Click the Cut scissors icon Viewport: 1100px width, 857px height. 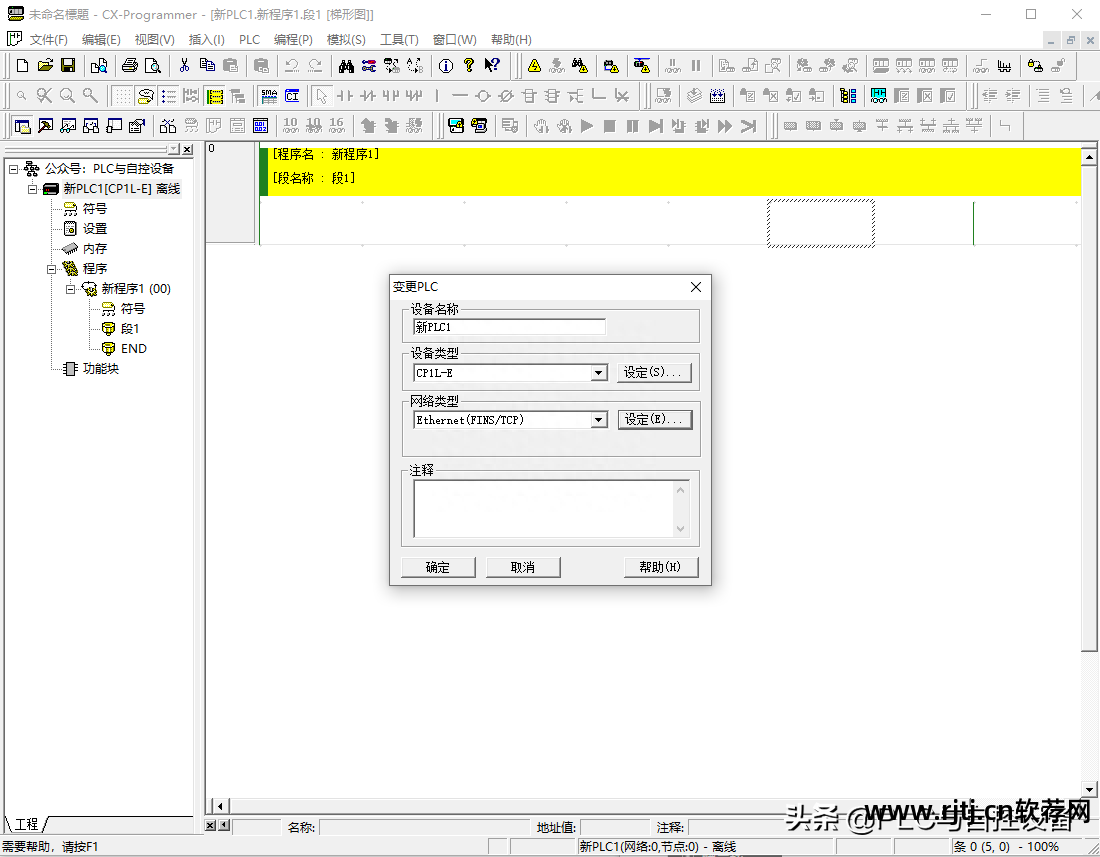184,66
